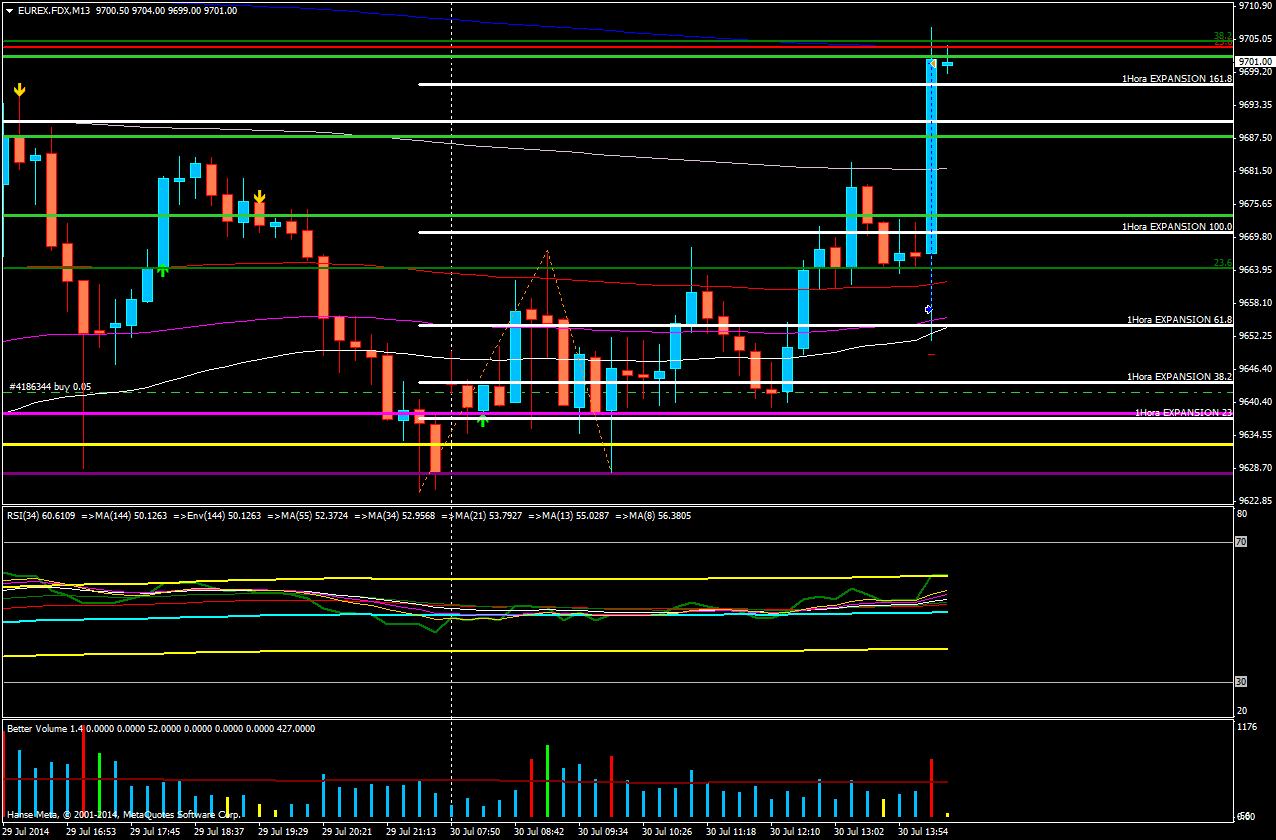Click the leftmost yellow down arrow signal
Viewport: 1276px width, 840px height.
click(x=19, y=90)
